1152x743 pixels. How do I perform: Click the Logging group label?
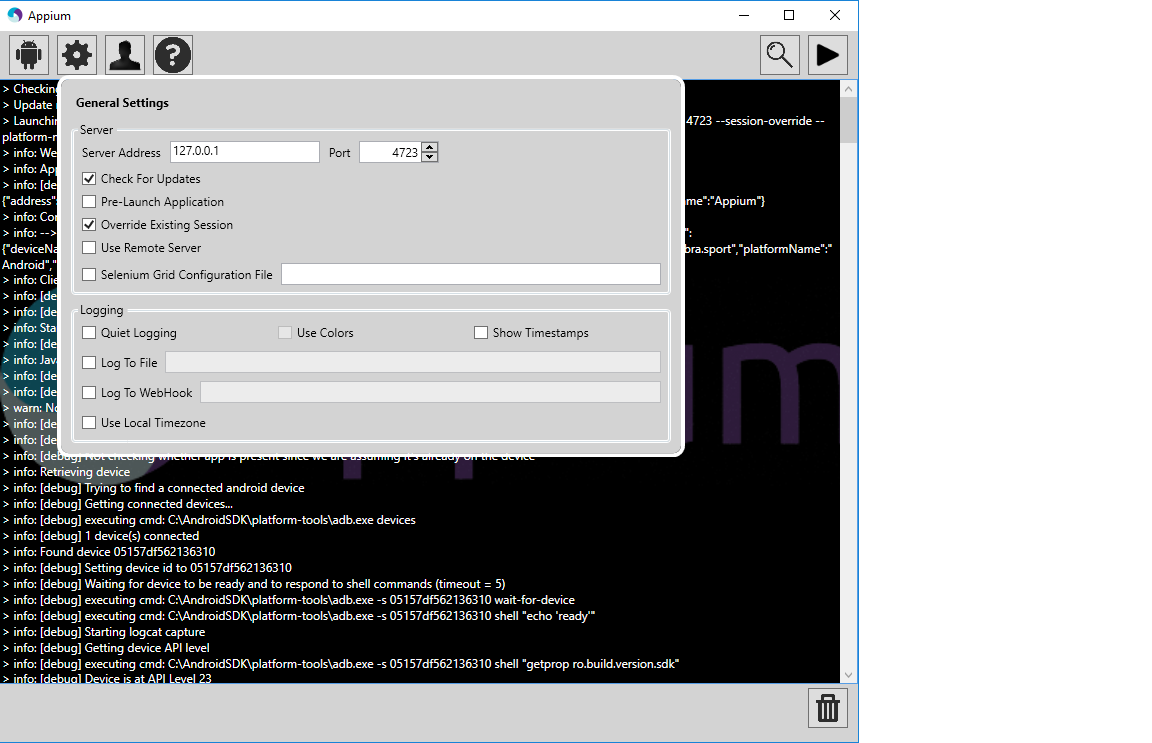click(x=101, y=310)
